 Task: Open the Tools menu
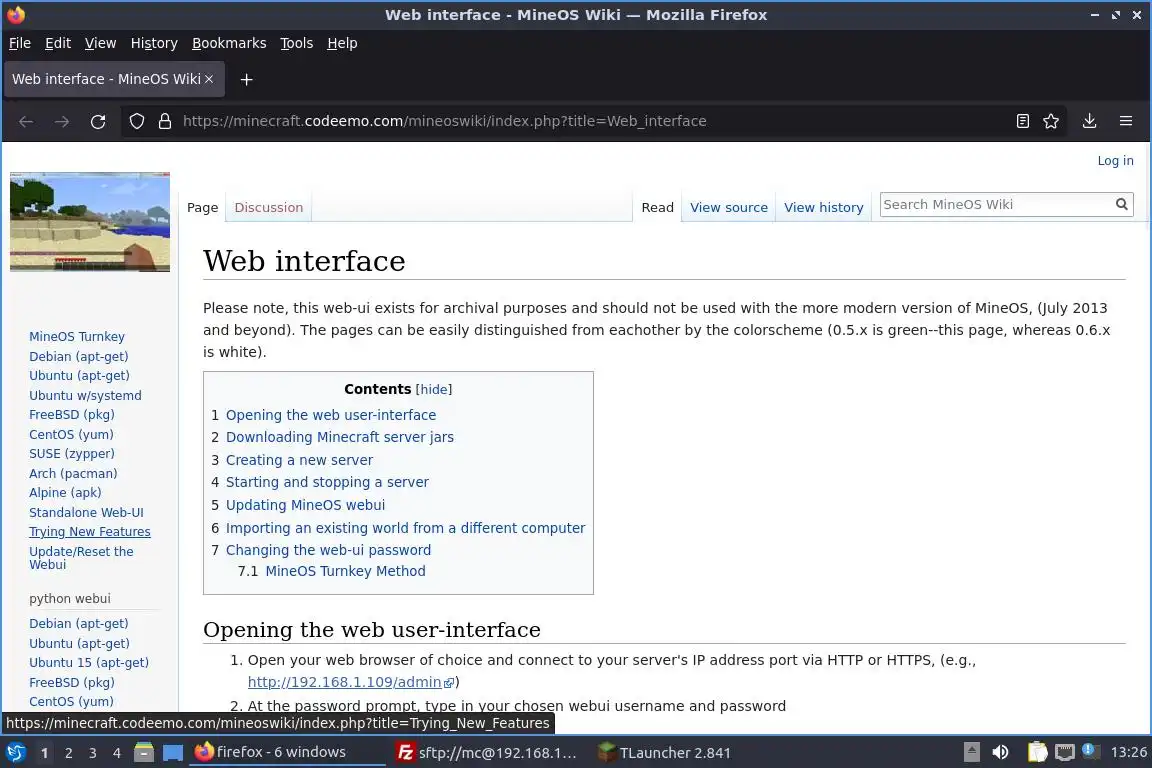point(297,43)
